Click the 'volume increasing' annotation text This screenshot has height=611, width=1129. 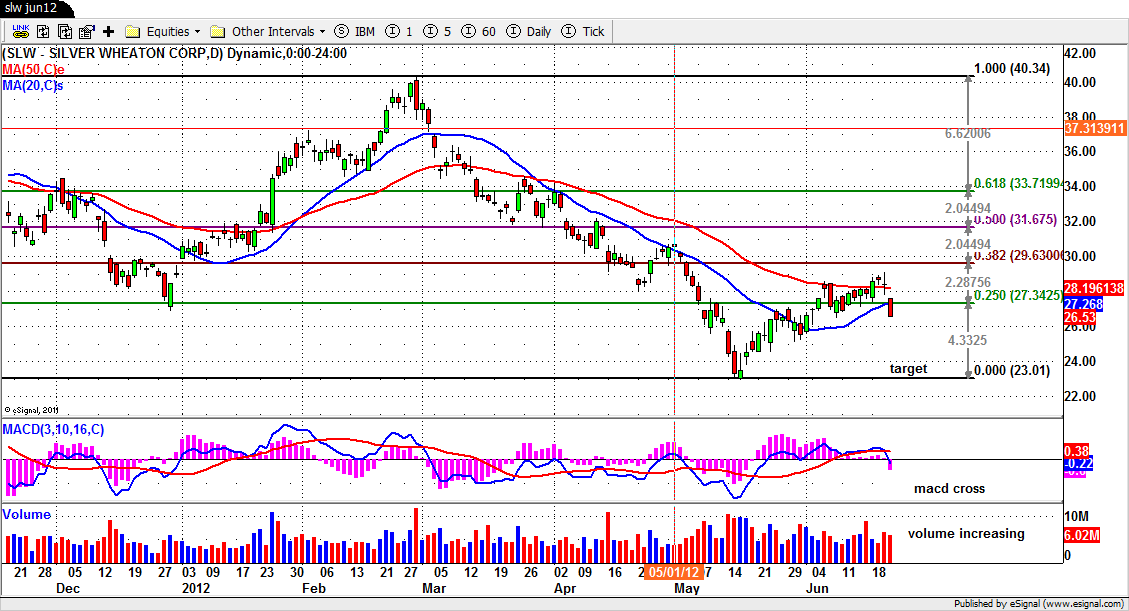(966, 533)
